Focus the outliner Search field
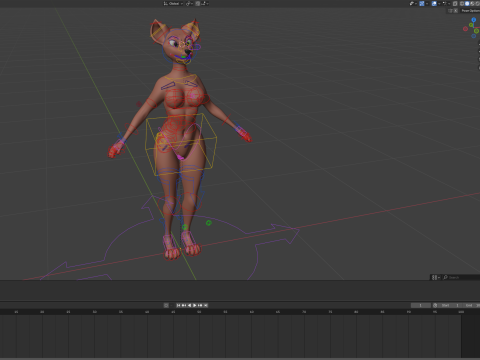Screen dimensions: 480x360 [462, 277]
